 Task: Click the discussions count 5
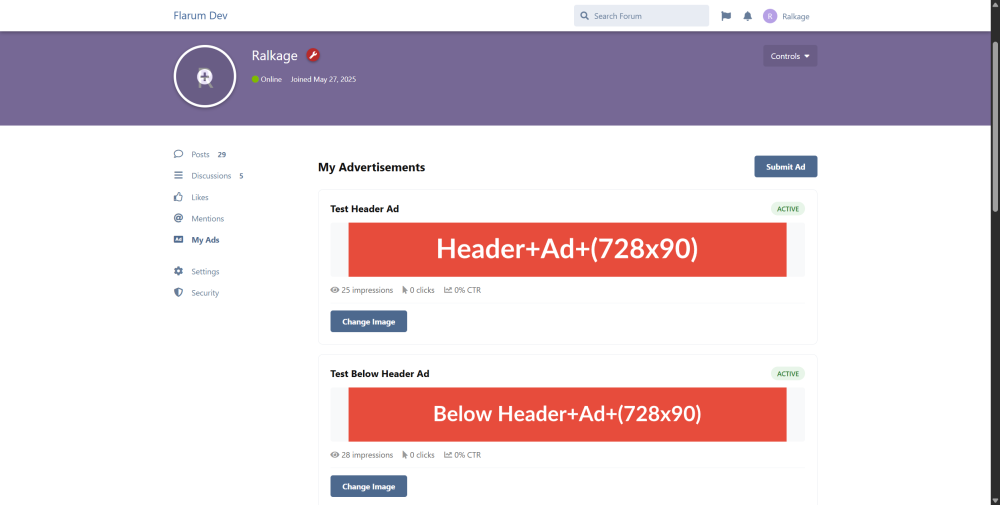click(x=241, y=176)
